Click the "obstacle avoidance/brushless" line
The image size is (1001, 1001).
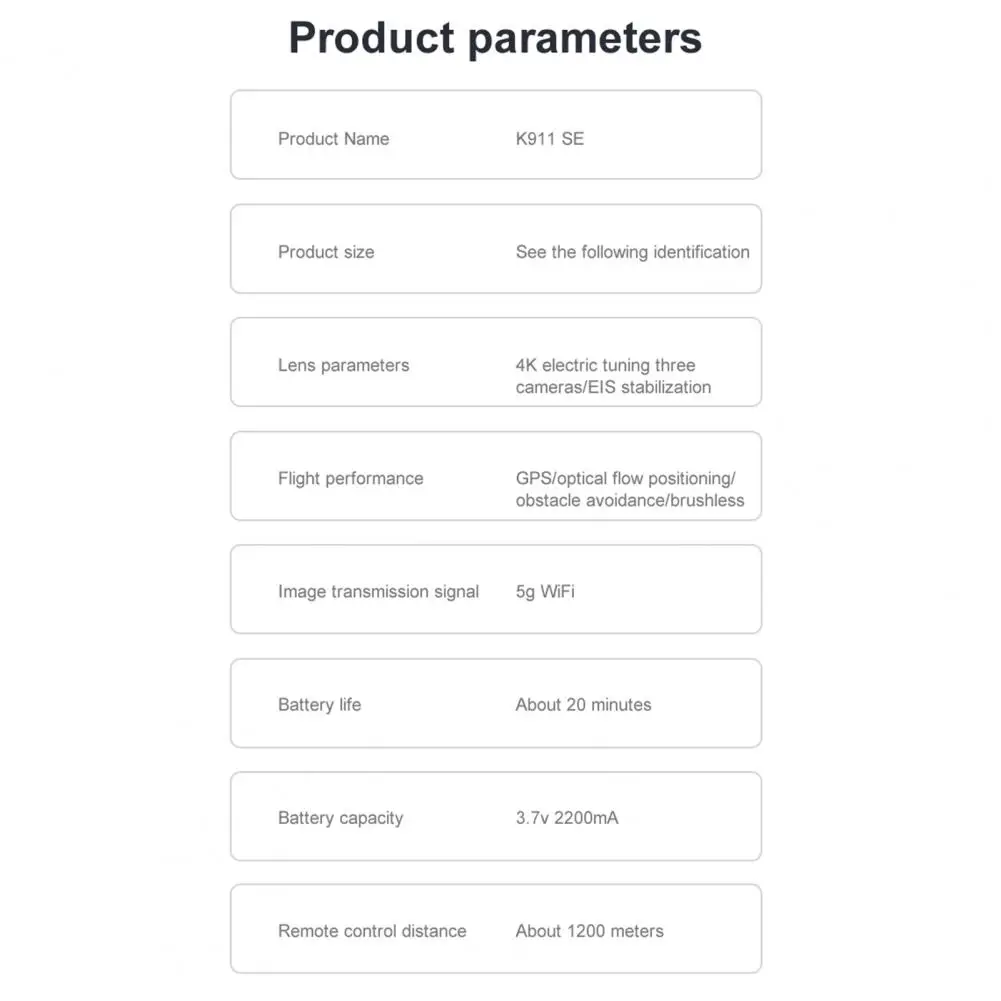coord(630,500)
